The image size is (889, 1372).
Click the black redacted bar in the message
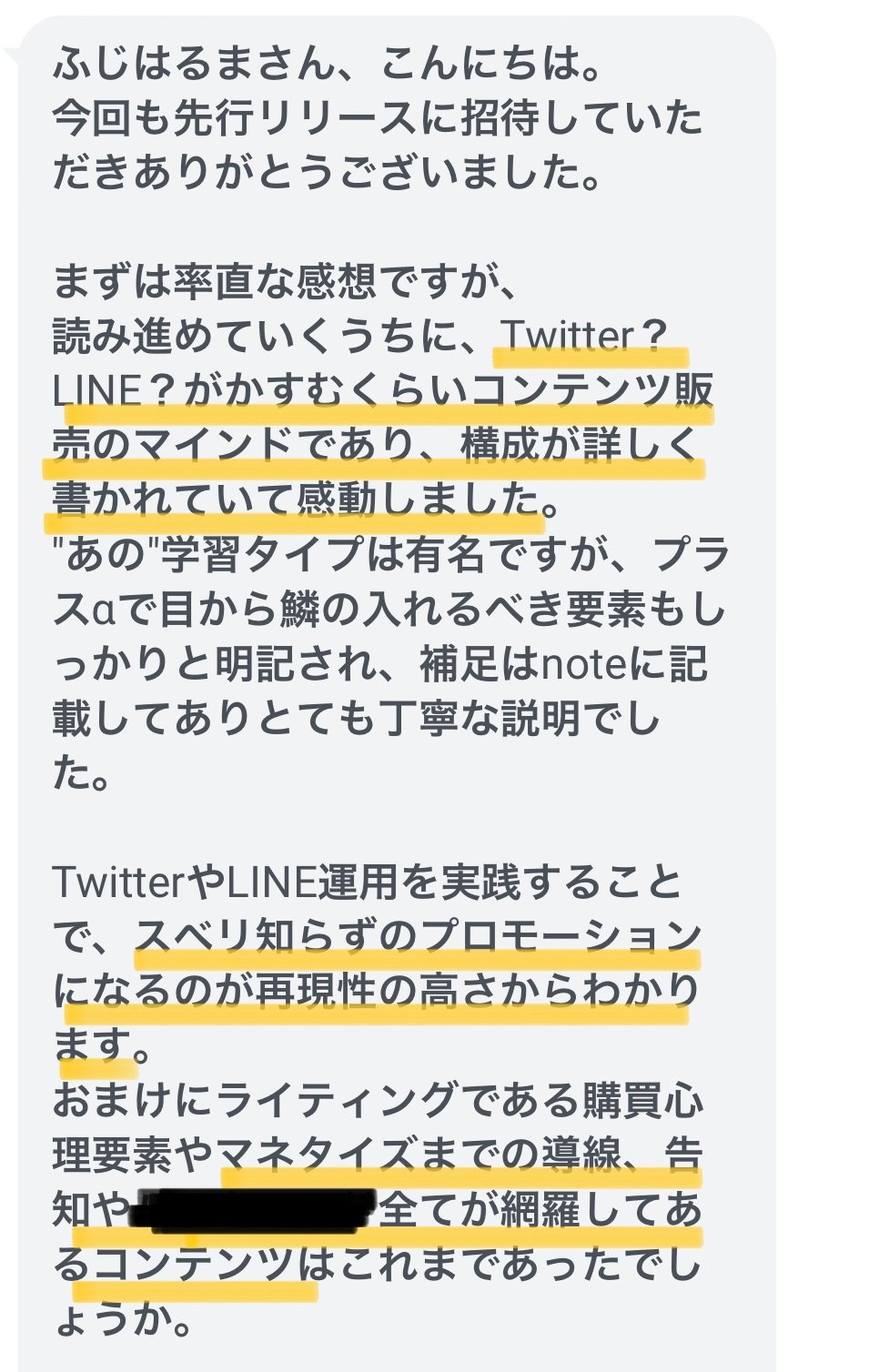point(254,1209)
